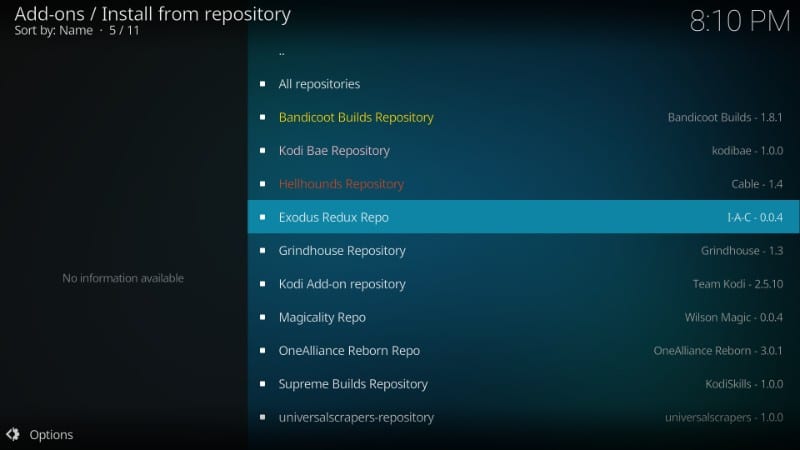Click 'kodibae - 1.0.0' version text
The width and height of the screenshot is (800, 450).
747,151
